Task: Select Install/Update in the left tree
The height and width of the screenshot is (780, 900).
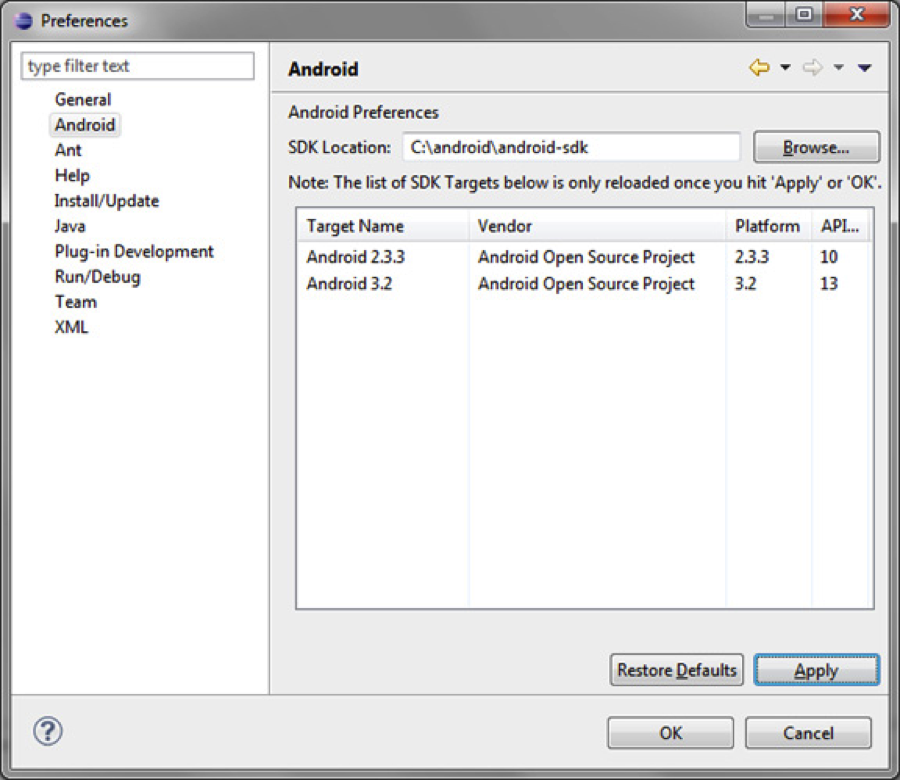Action: pos(106,200)
